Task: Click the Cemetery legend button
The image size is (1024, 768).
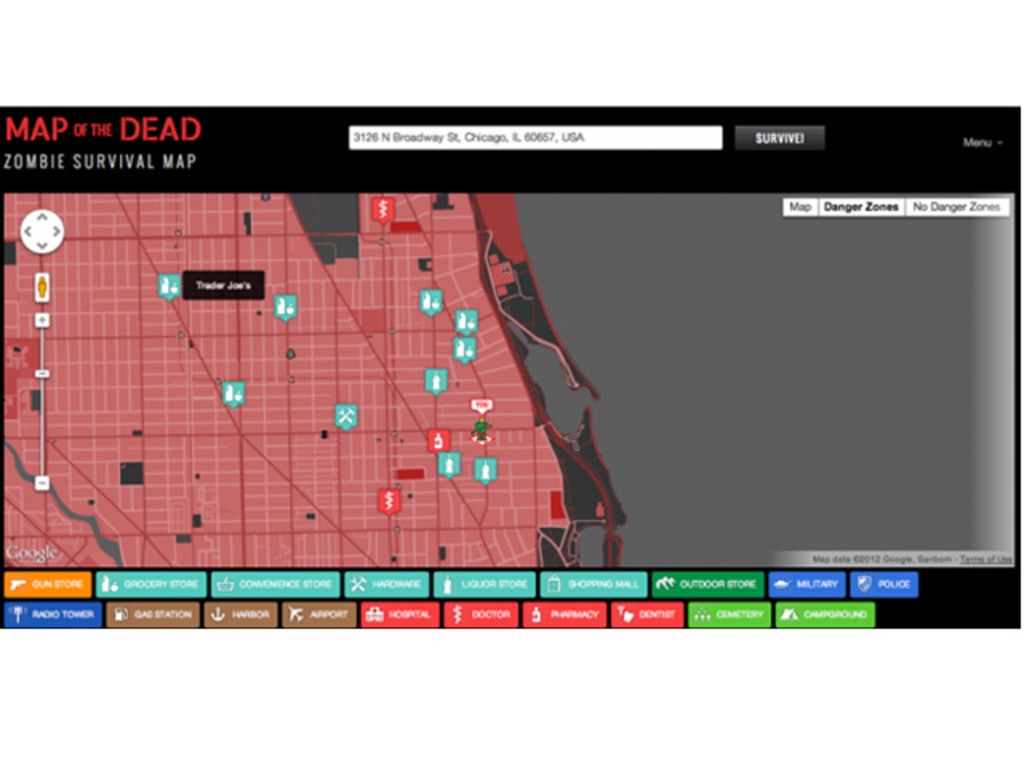Action: click(729, 615)
